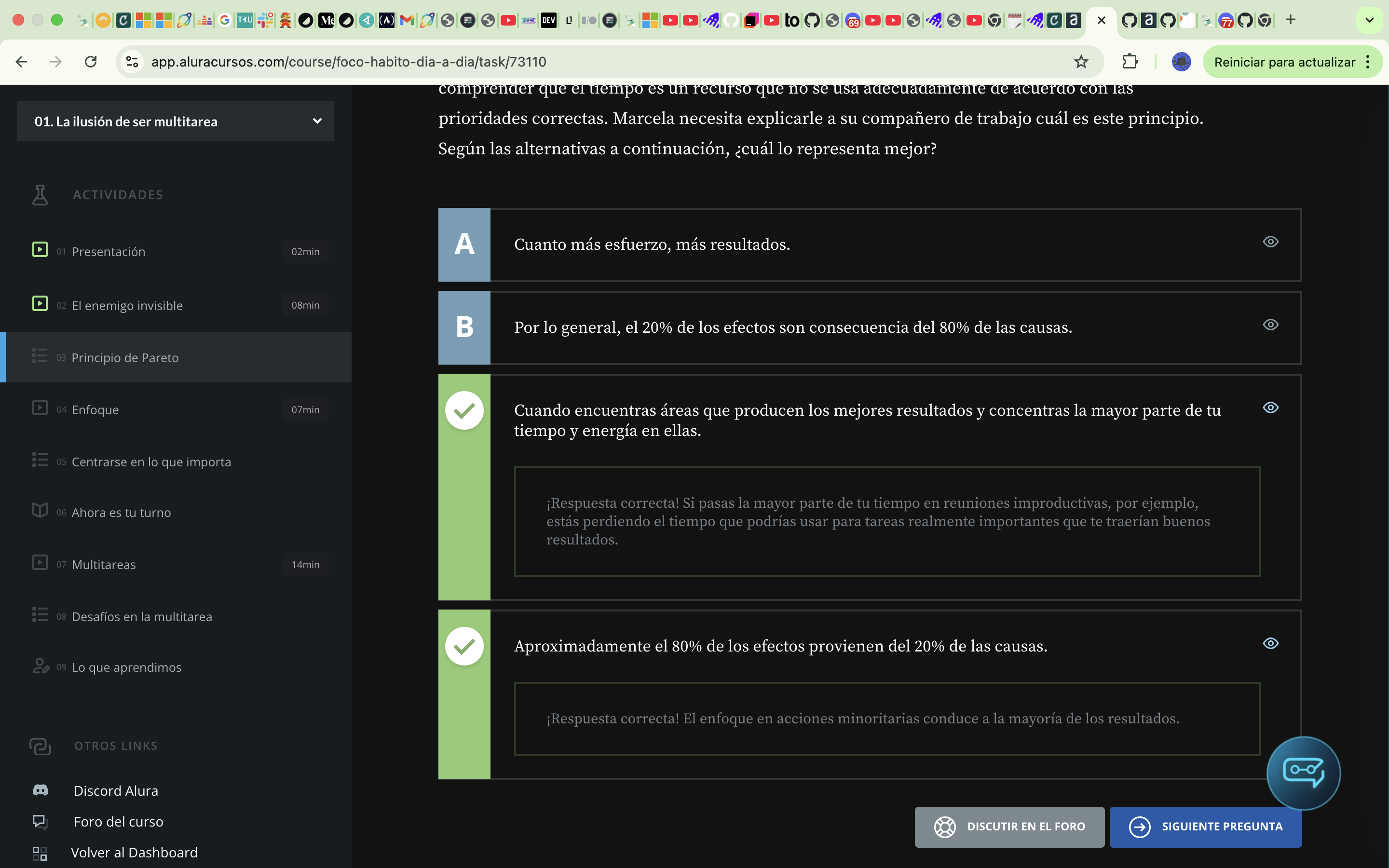1389x868 pixels.
Task: Click the list icon beside Principio de Pareto
Action: coord(40,355)
